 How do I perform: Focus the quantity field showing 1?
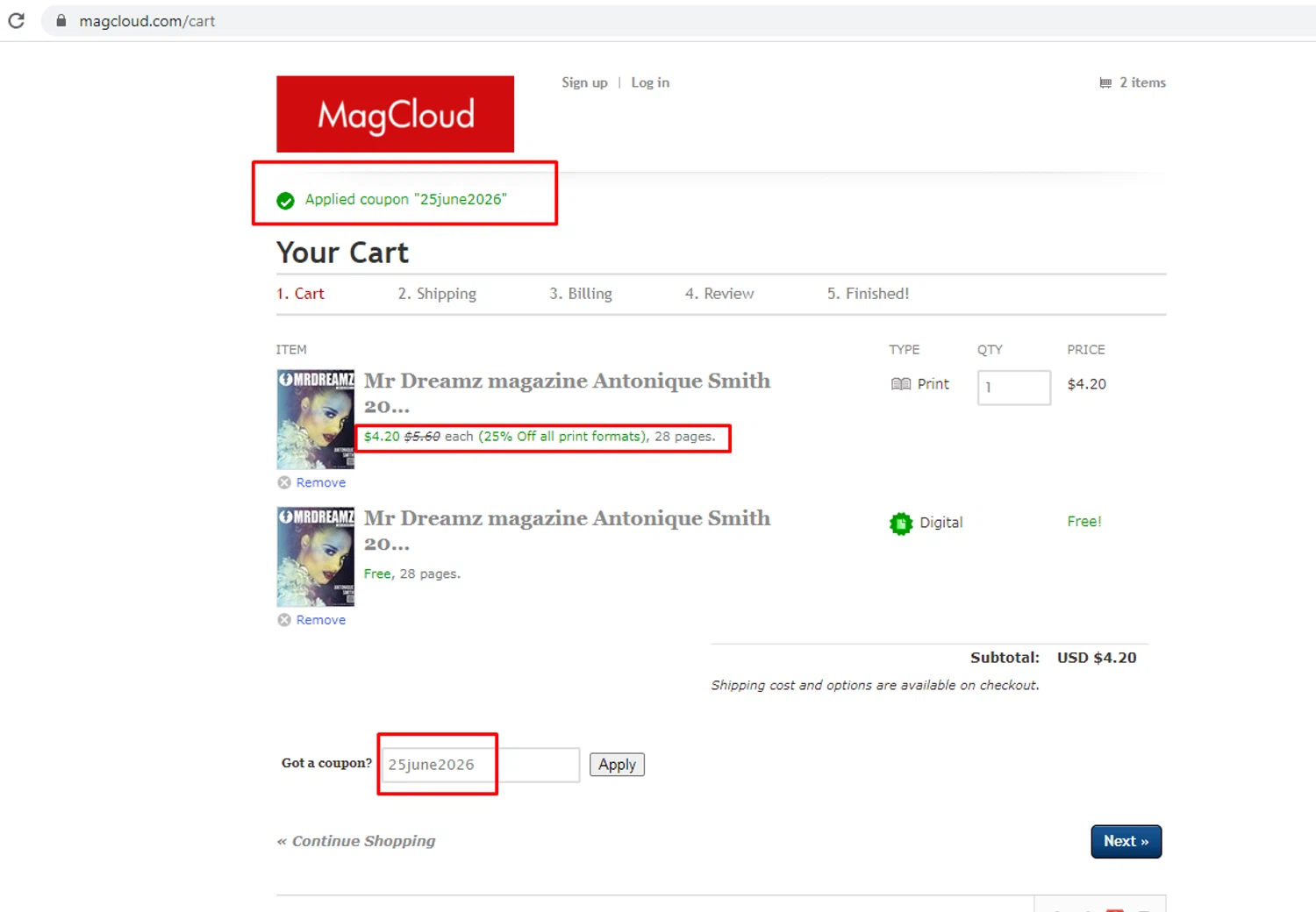coord(1014,388)
